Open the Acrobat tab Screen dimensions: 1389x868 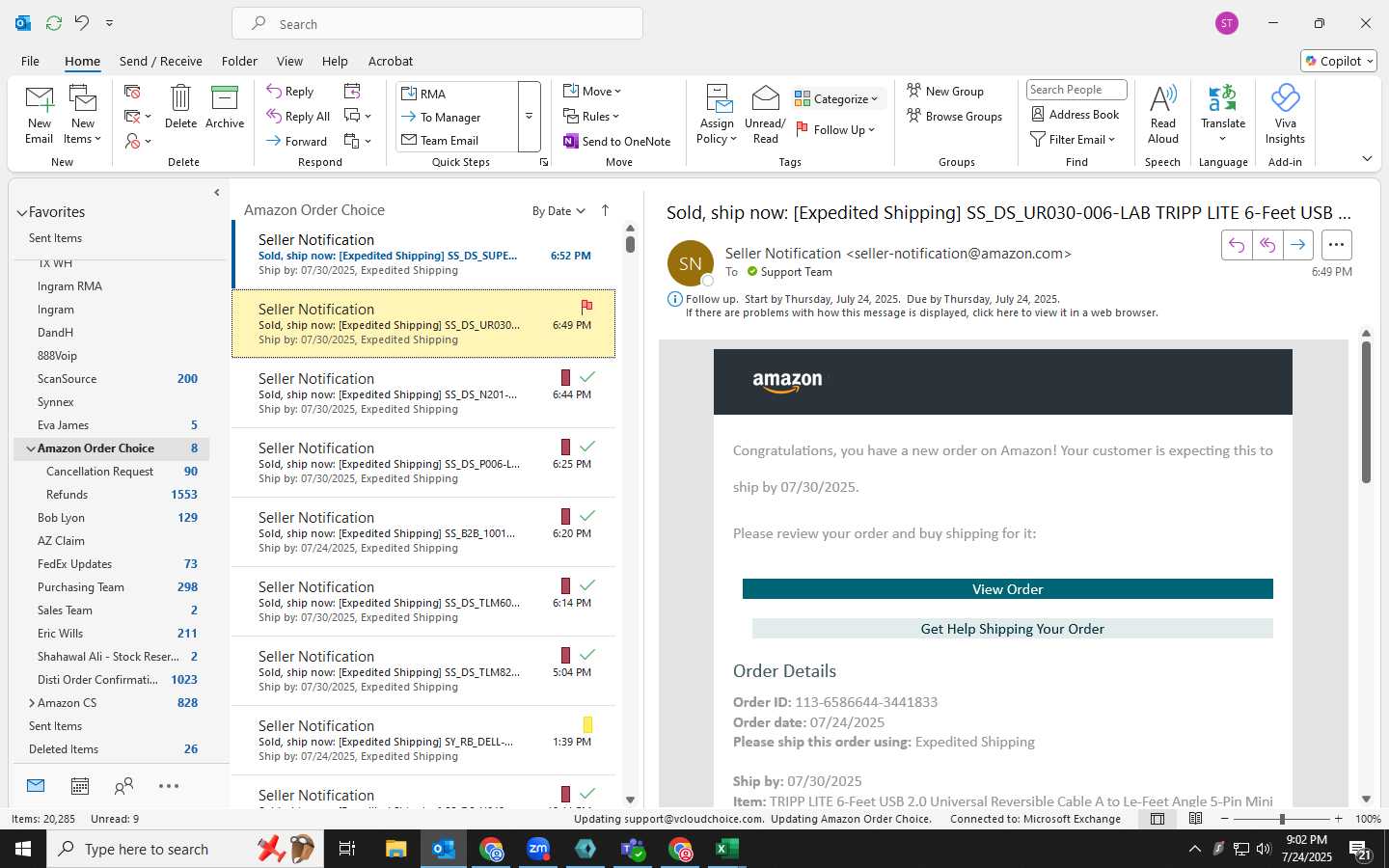pyautogui.click(x=391, y=61)
